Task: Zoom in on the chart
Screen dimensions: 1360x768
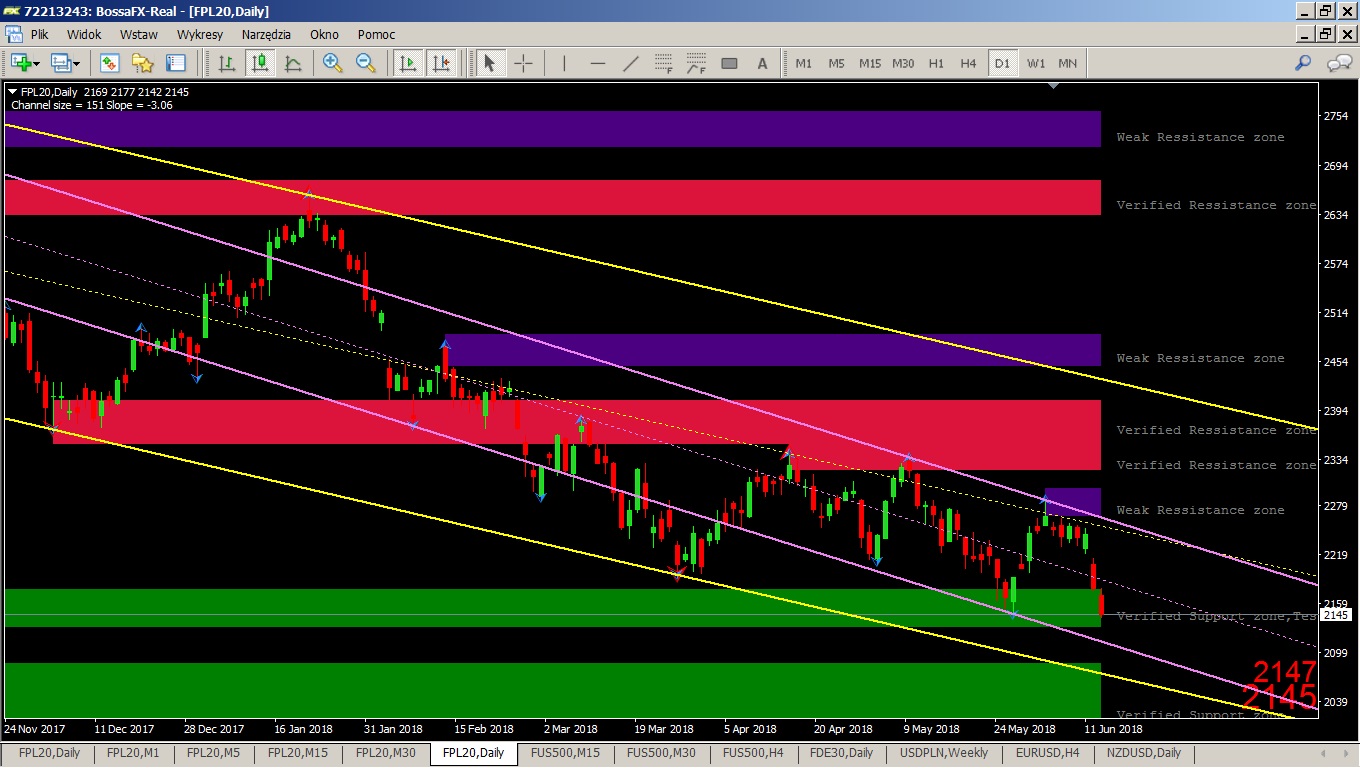Action: coord(333,63)
